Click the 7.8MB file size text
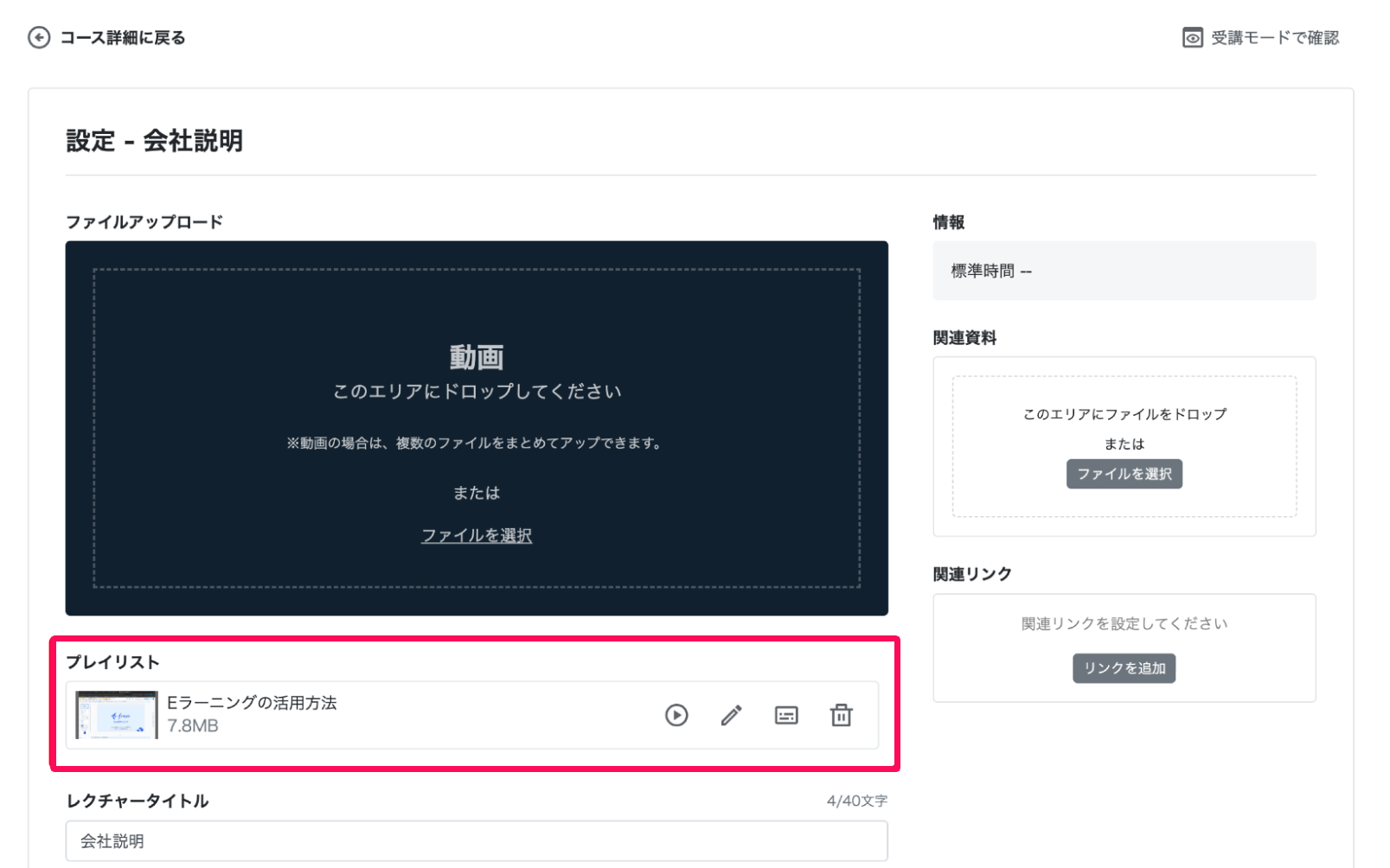Screen dimensions: 1390x868 (193, 726)
